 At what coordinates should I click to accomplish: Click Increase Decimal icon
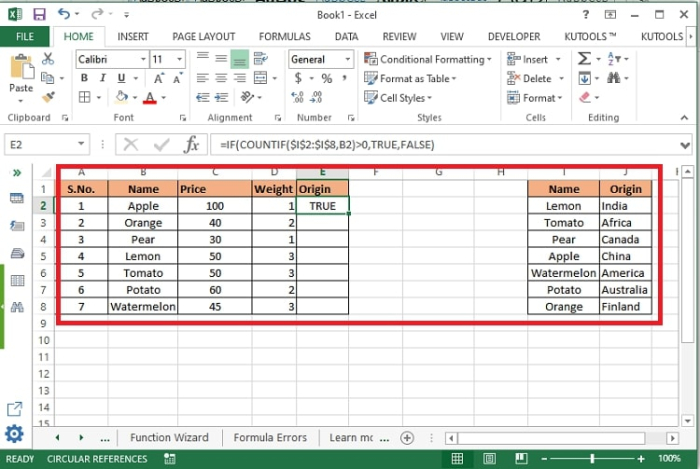297,97
